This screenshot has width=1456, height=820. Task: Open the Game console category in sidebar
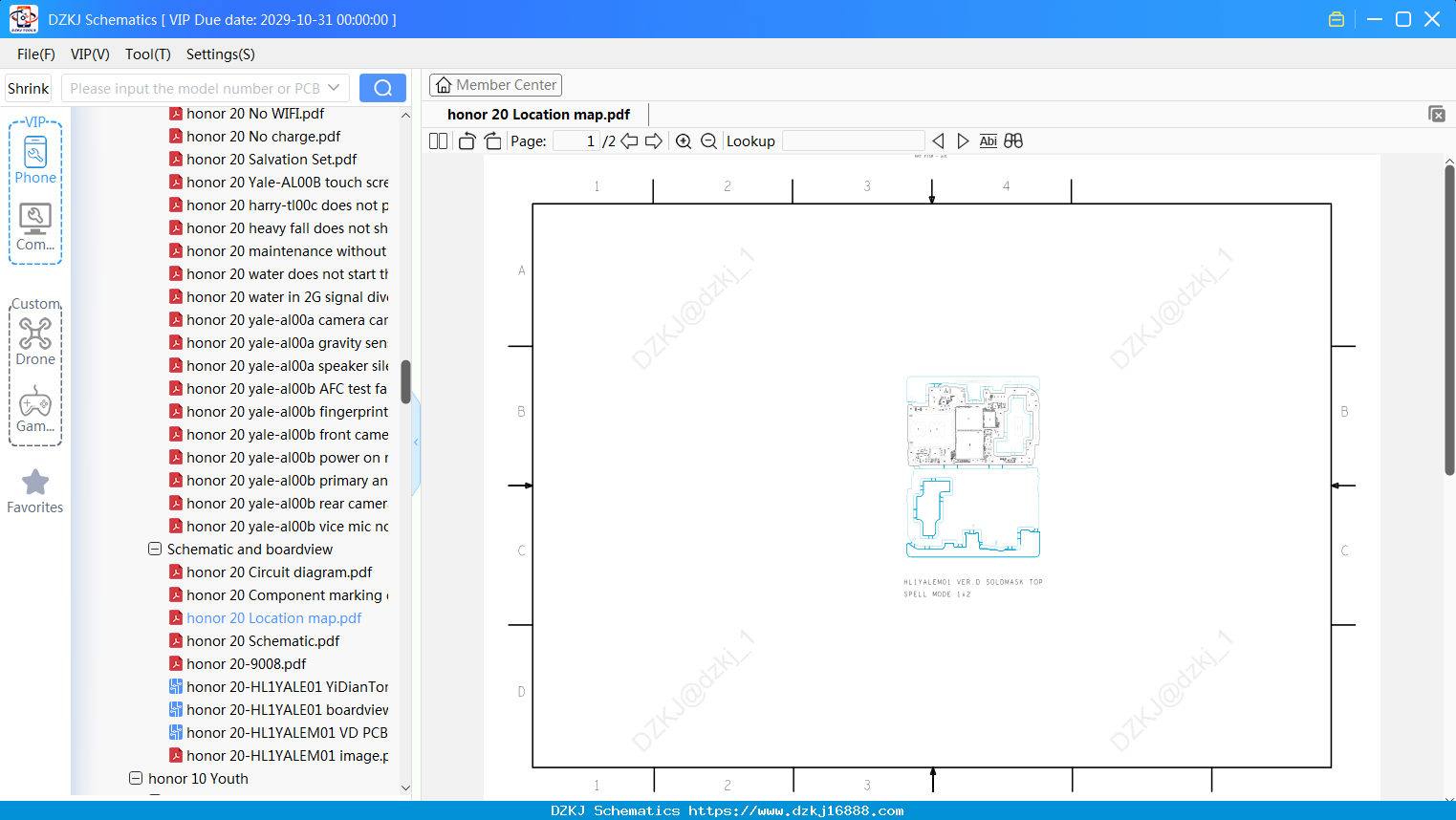click(x=35, y=409)
